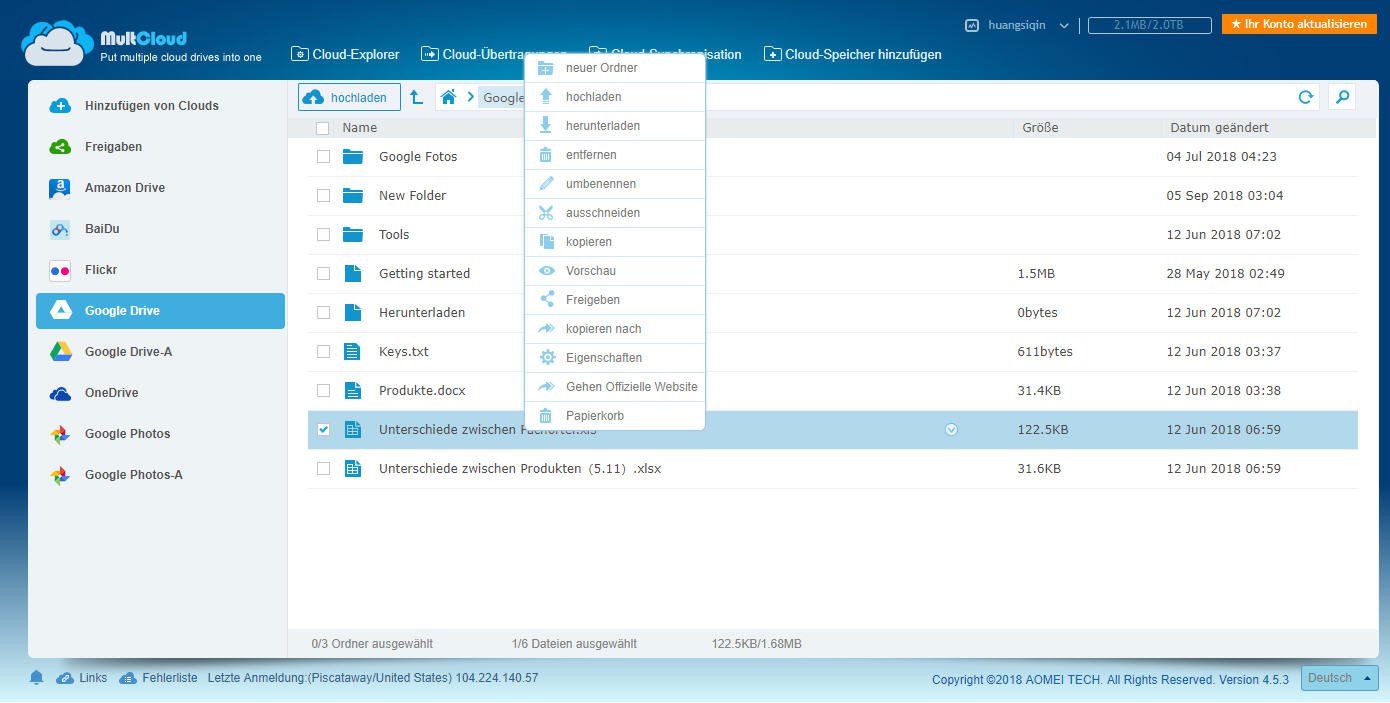This screenshot has height=703, width=1390.
Task: Click 'Ihr Konto aktualisieren' button
Action: click(x=1298, y=24)
